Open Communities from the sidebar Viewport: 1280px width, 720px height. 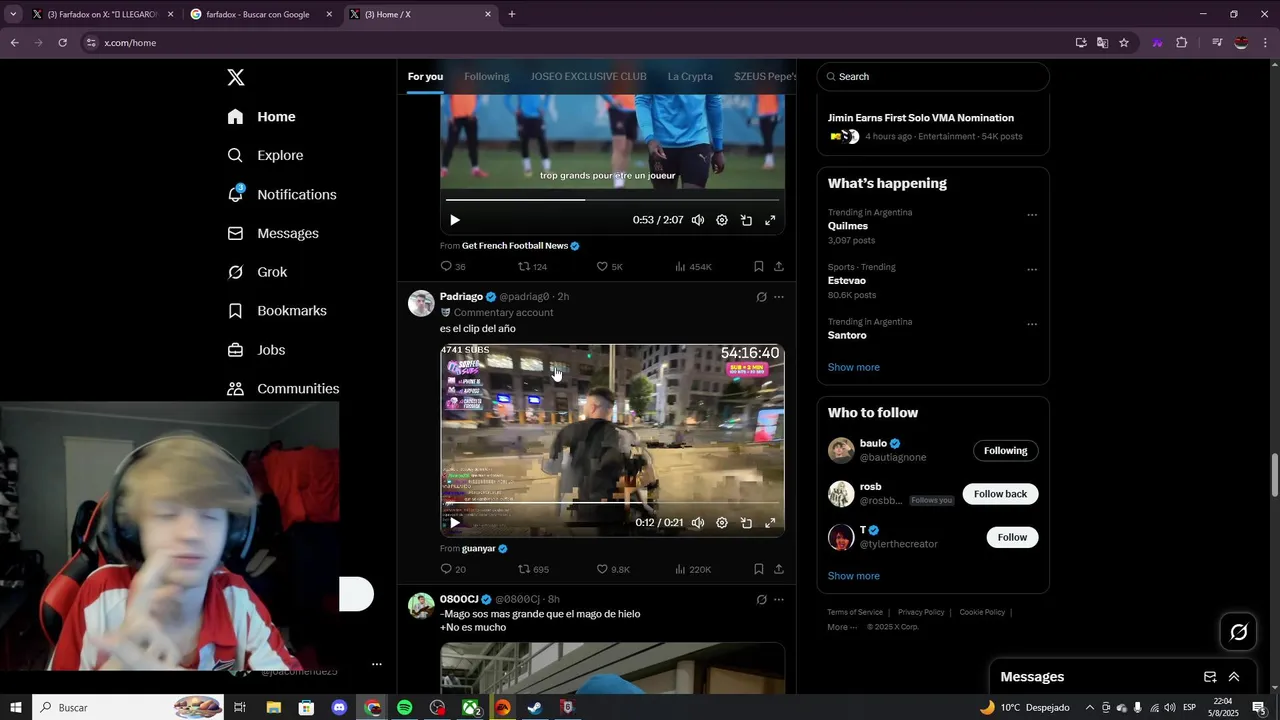click(x=283, y=389)
